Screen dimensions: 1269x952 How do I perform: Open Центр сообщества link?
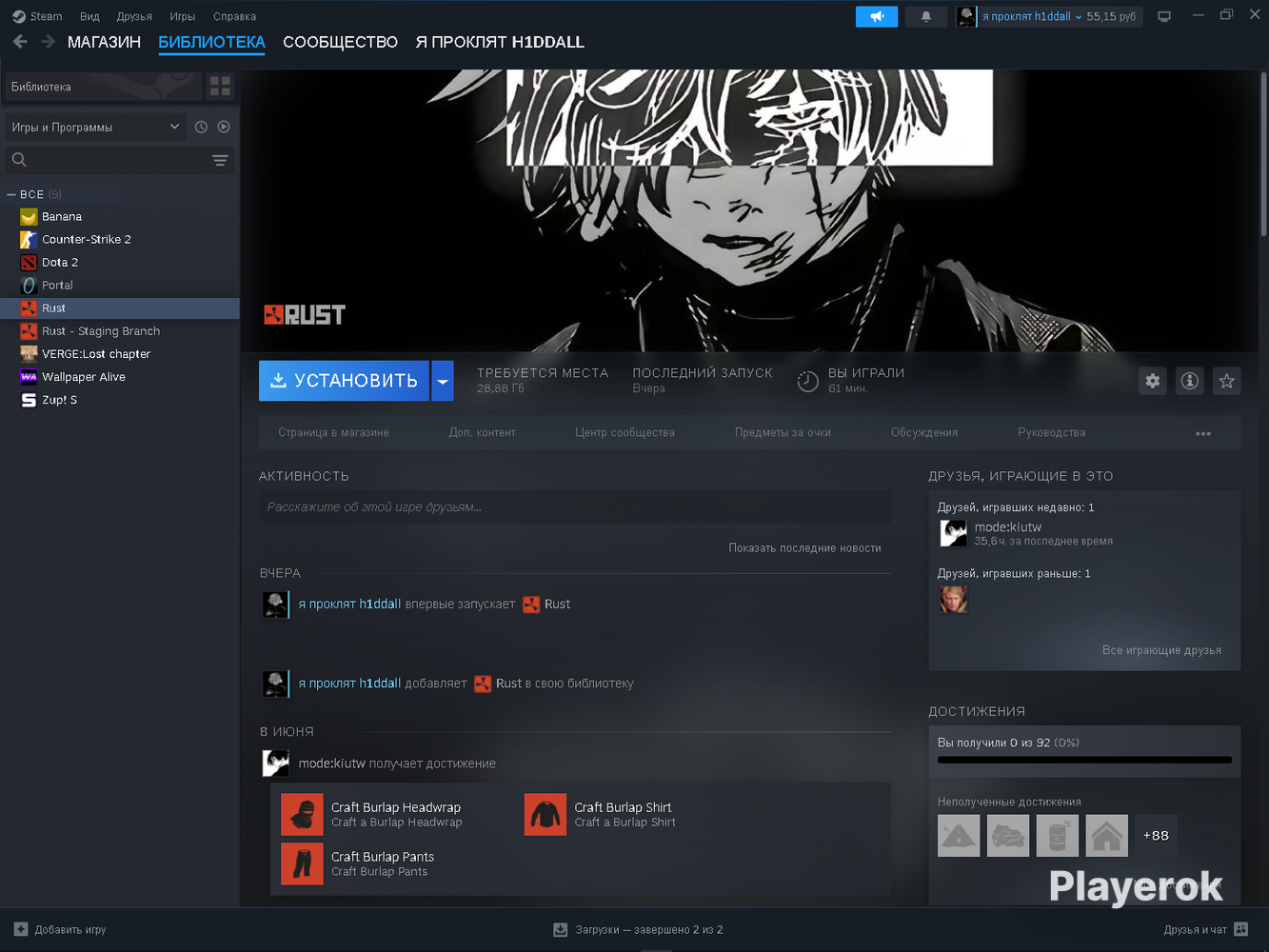point(625,433)
